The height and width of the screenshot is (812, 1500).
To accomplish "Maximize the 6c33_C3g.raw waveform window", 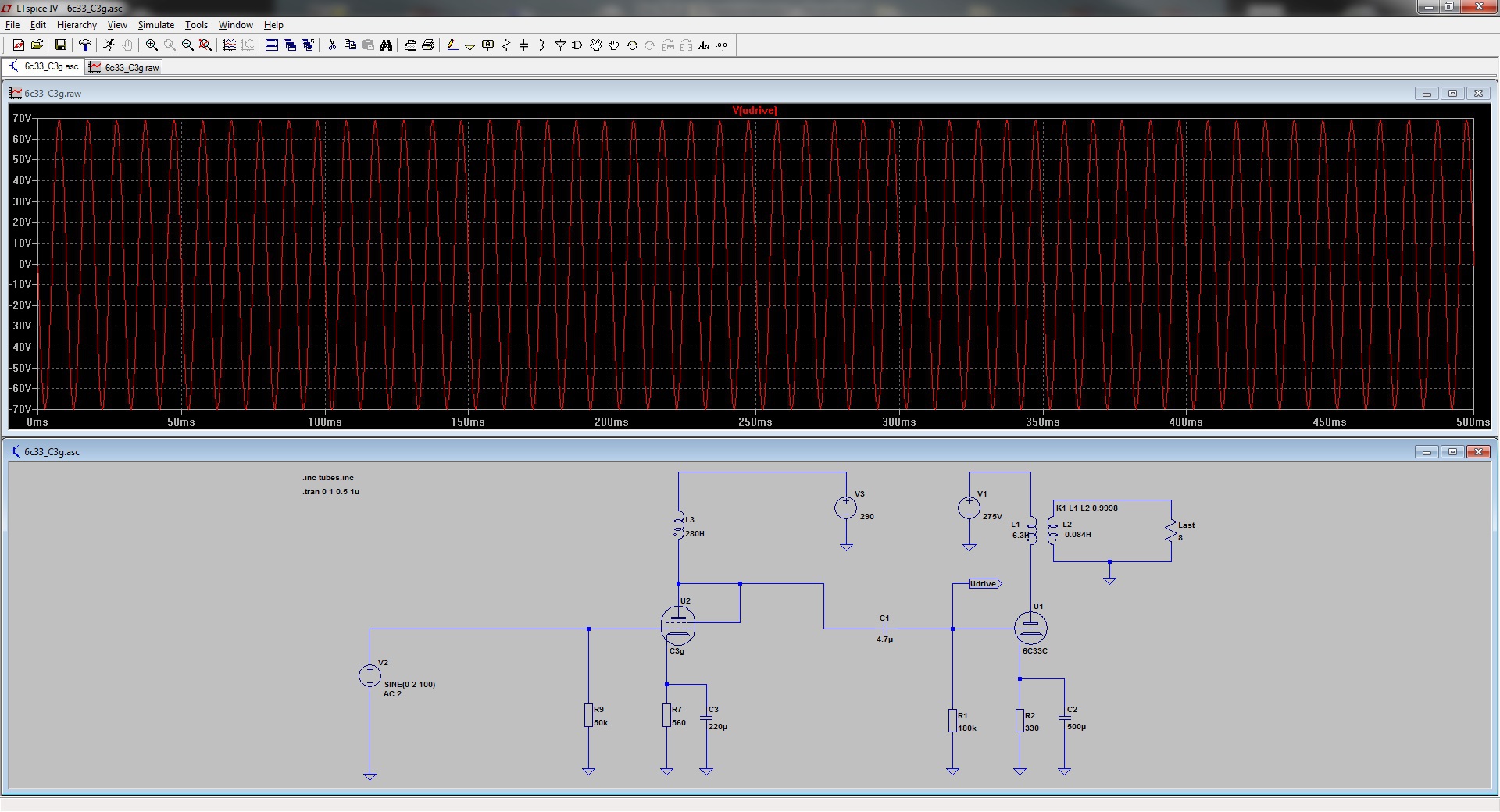I will (x=1452, y=94).
